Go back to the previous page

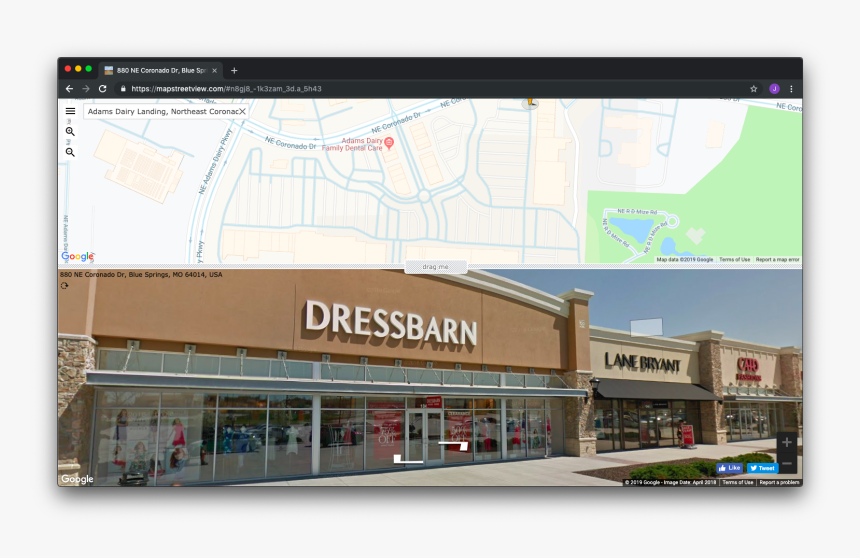click(x=70, y=88)
